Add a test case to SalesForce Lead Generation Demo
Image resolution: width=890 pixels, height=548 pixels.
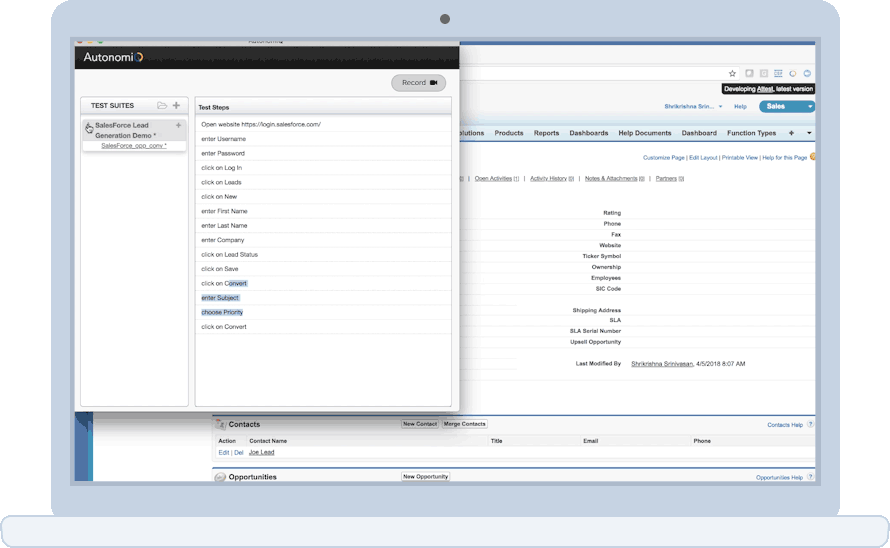pos(178,126)
